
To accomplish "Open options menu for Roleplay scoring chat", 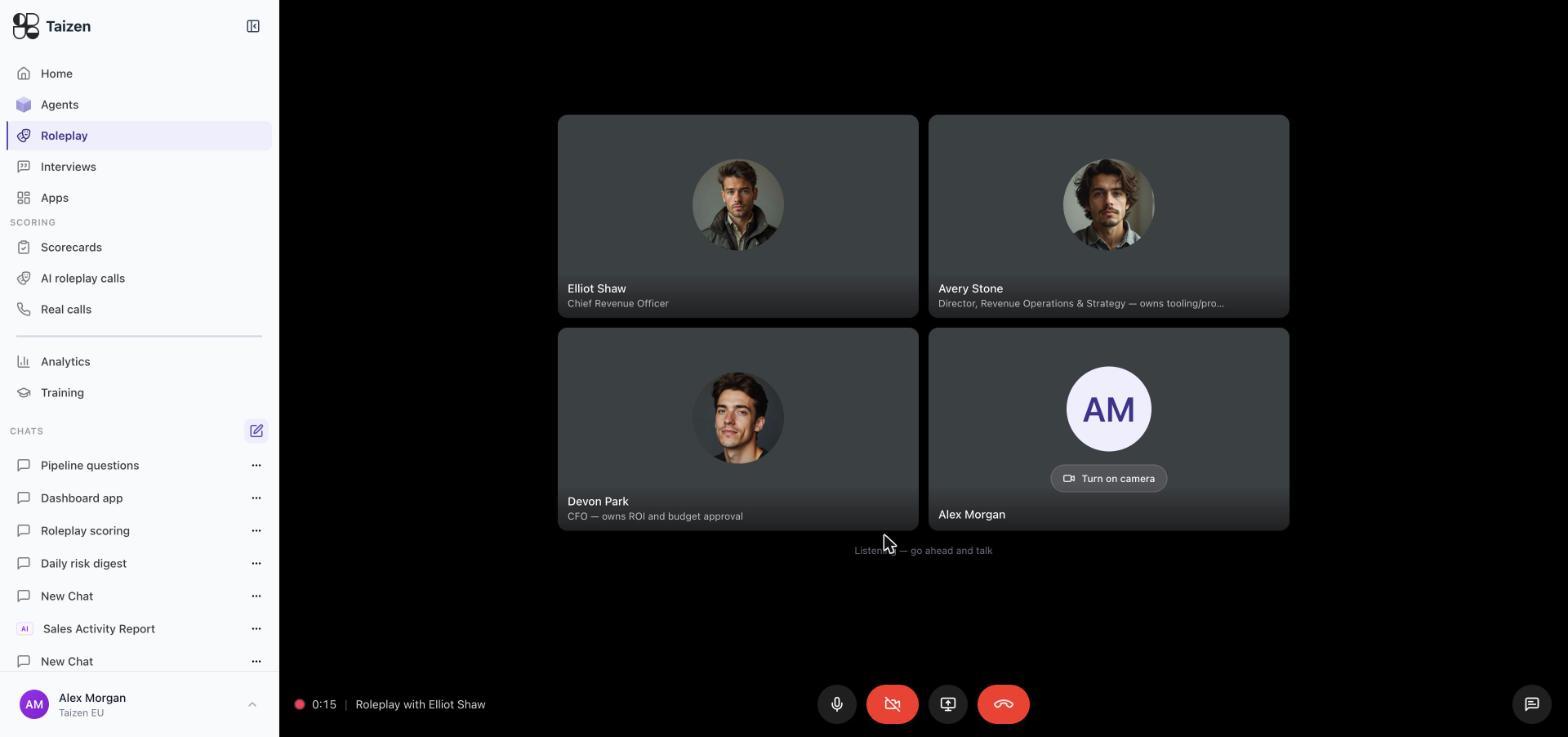I will [x=256, y=531].
